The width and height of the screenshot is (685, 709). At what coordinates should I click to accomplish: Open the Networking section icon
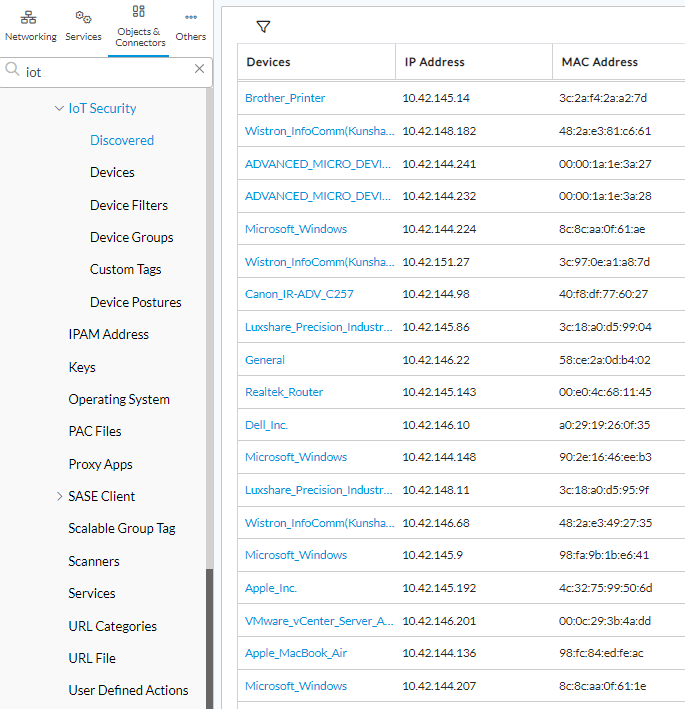pyautogui.click(x=28, y=18)
